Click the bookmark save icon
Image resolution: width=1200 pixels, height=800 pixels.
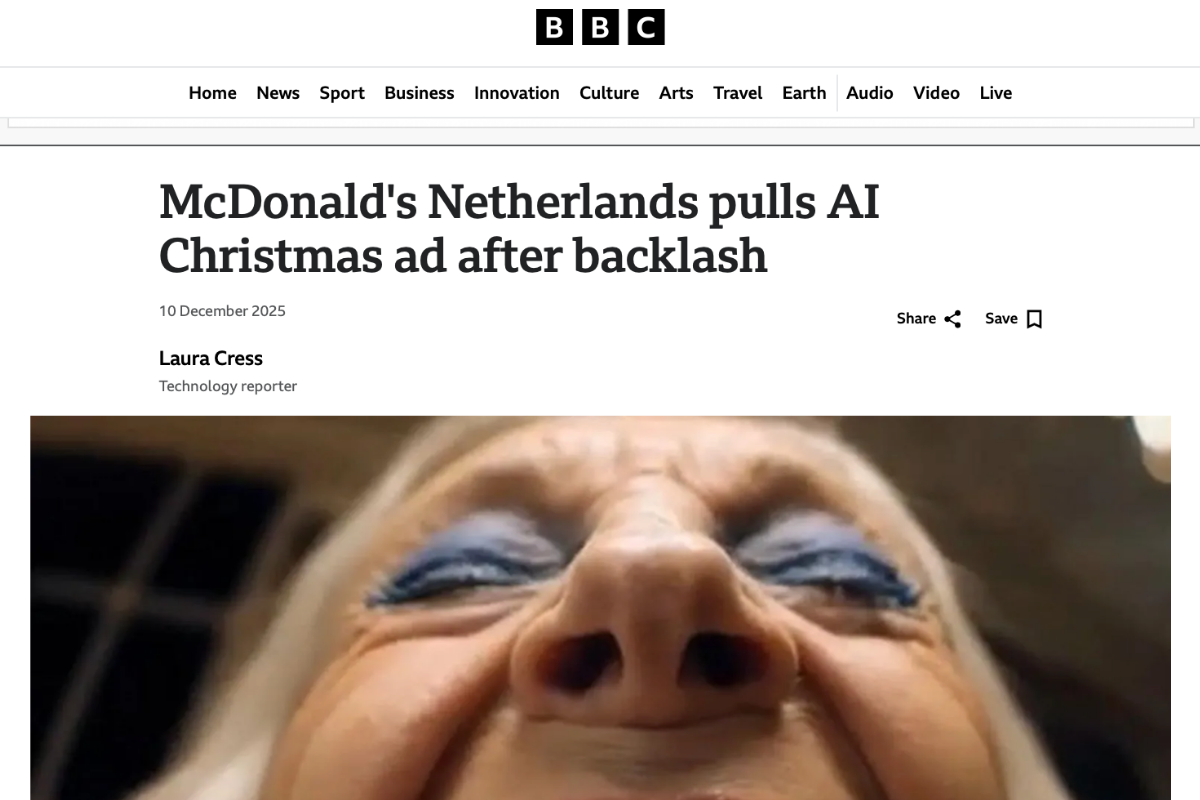1034,319
